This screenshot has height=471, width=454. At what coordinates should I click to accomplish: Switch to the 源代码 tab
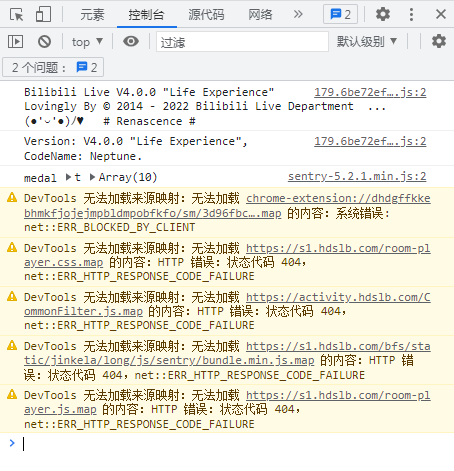(206, 15)
